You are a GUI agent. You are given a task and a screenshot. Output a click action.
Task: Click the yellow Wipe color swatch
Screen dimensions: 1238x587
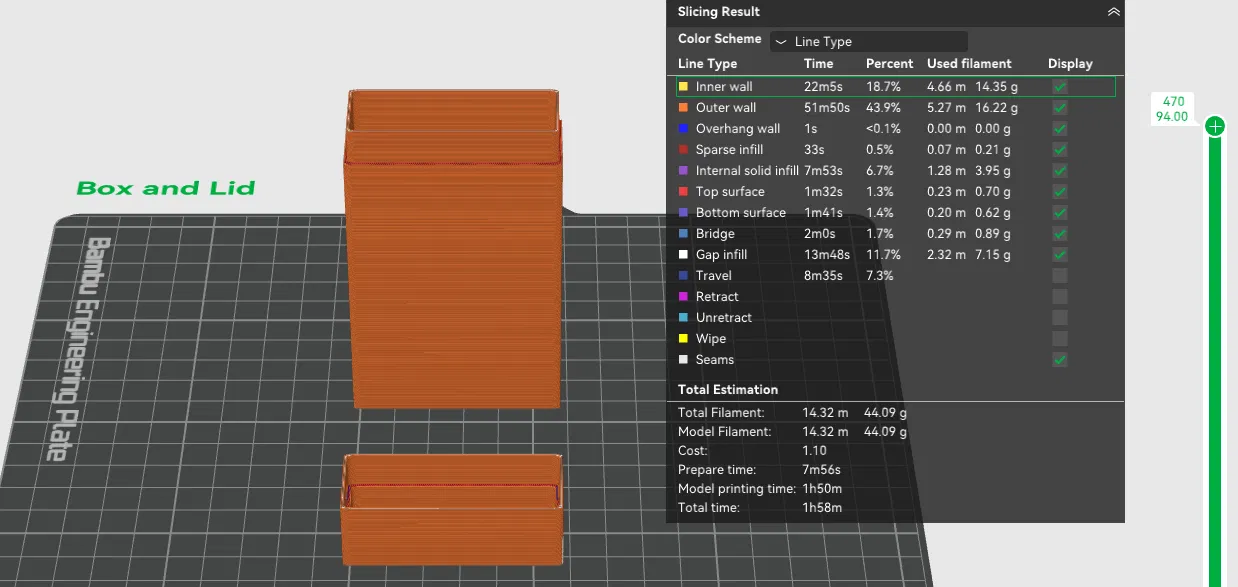click(683, 339)
